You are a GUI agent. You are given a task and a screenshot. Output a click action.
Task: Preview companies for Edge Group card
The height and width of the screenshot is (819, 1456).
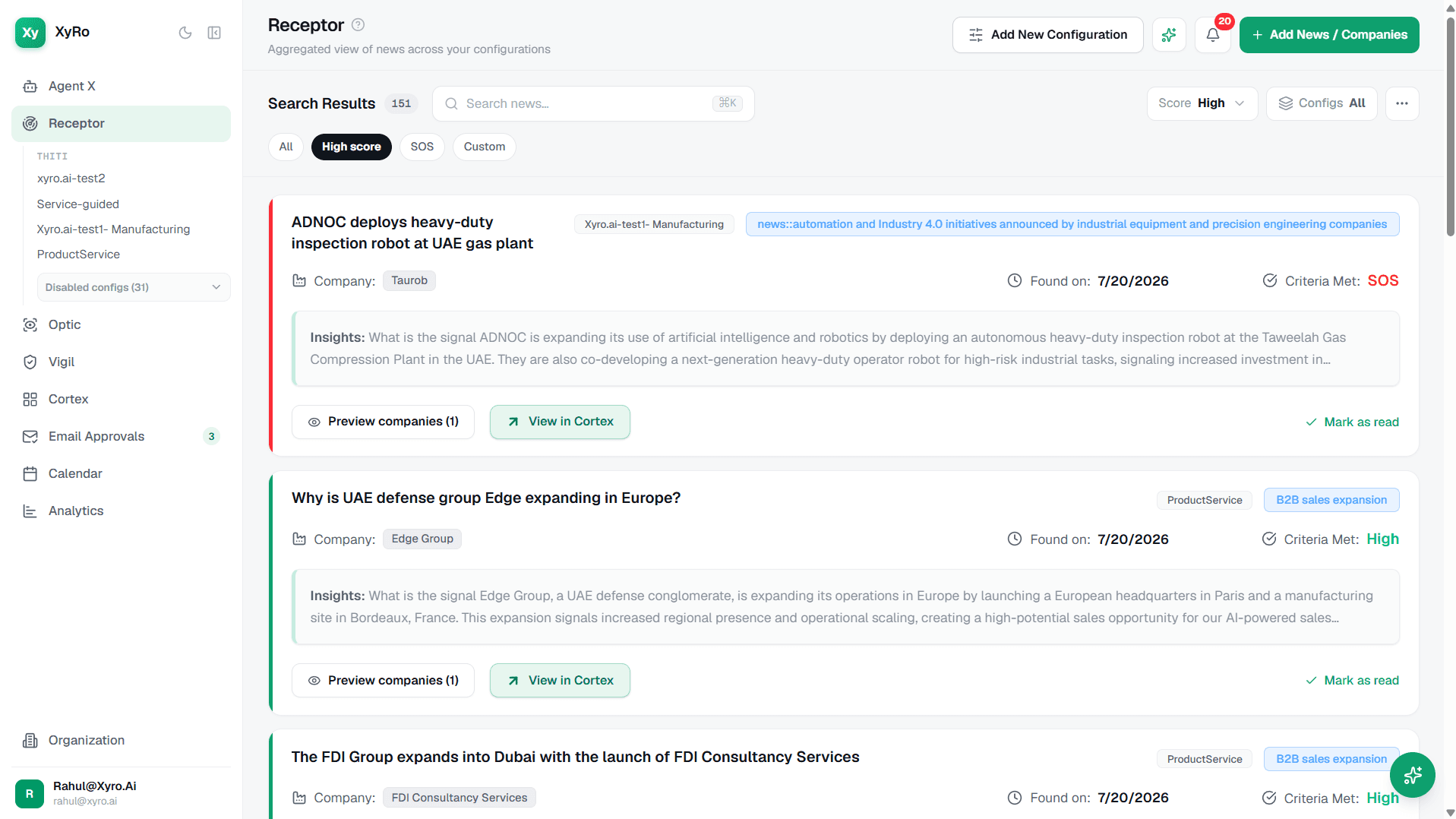click(383, 681)
